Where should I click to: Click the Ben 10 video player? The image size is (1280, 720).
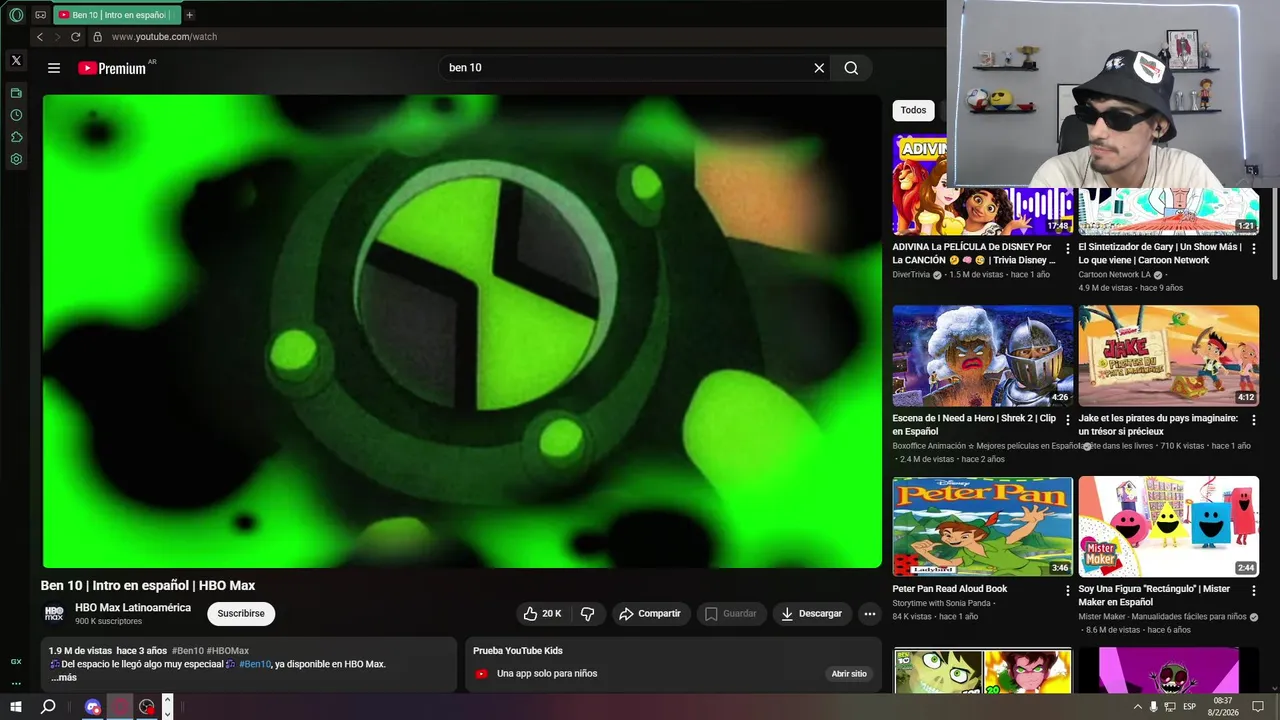[x=462, y=331]
